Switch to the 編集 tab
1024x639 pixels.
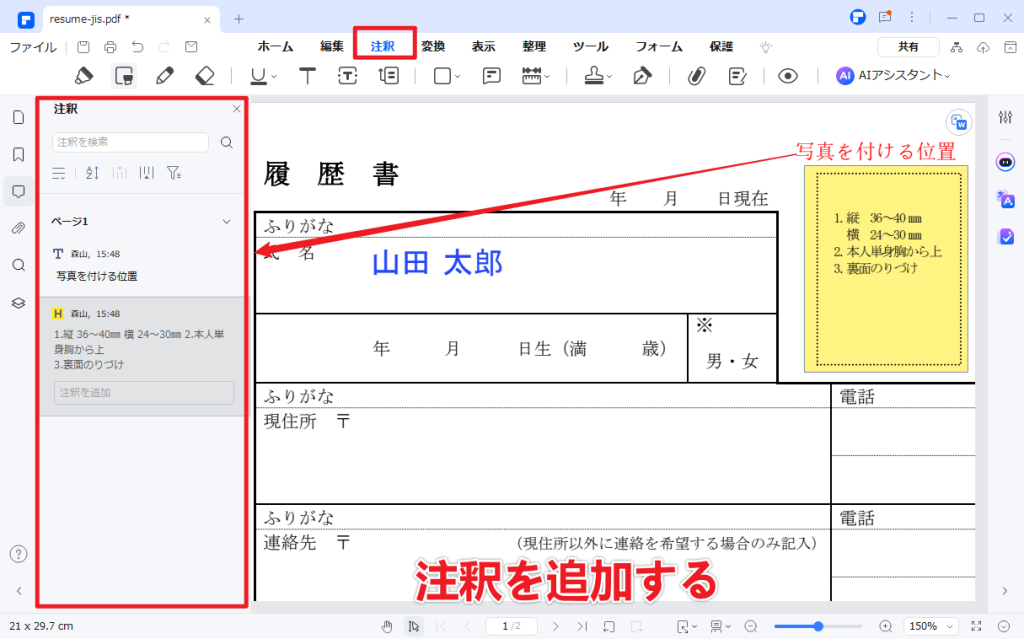[332, 46]
